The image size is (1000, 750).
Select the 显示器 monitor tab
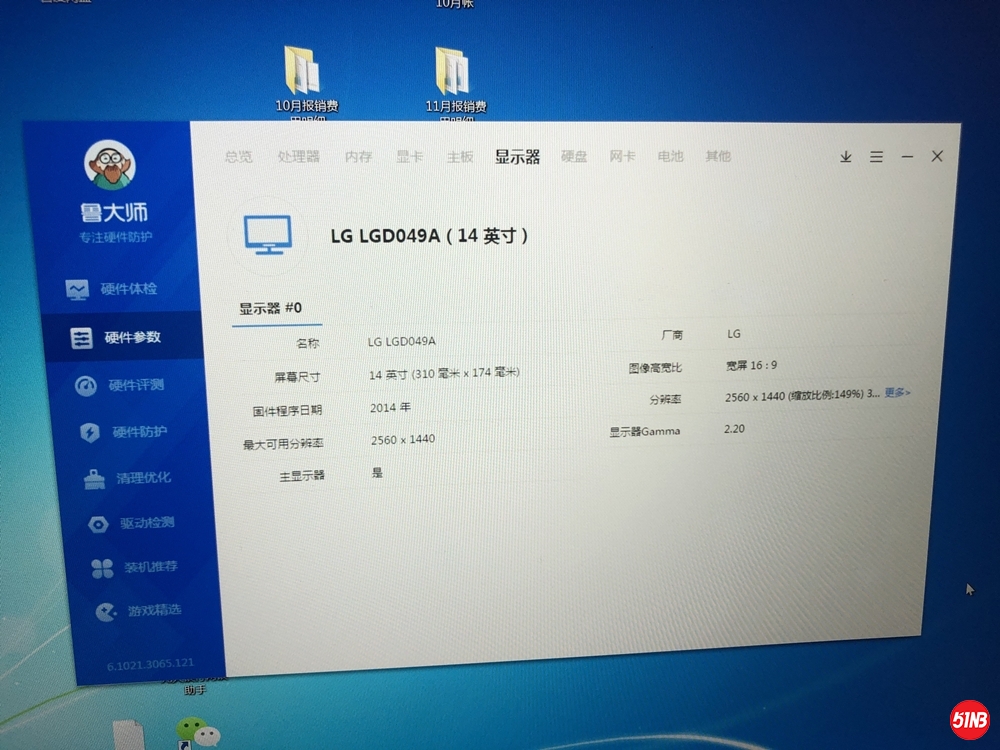click(x=517, y=157)
